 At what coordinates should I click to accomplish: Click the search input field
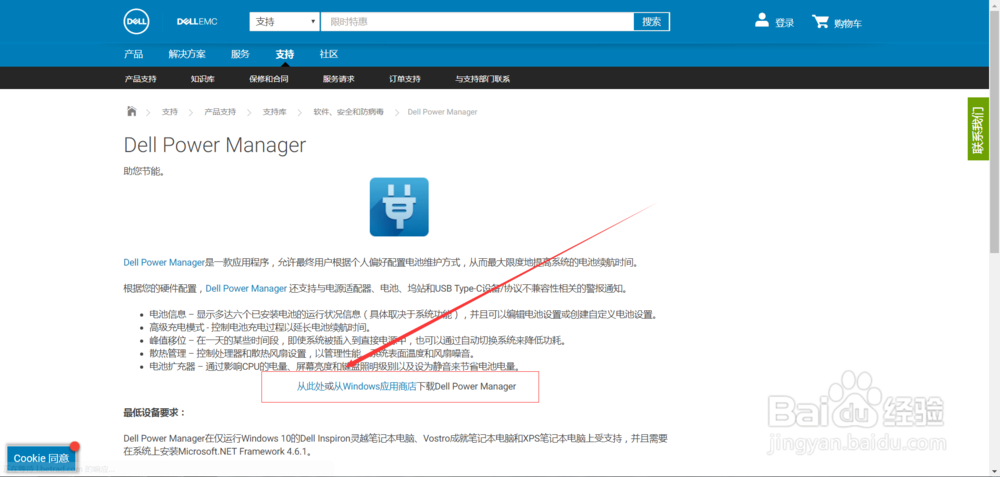[x=477, y=22]
